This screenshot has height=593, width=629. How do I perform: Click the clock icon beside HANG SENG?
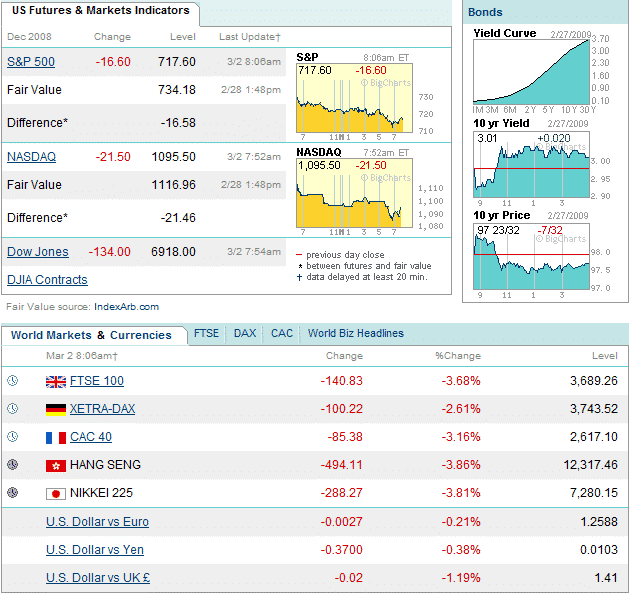pyautogui.click(x=13, y=465)
